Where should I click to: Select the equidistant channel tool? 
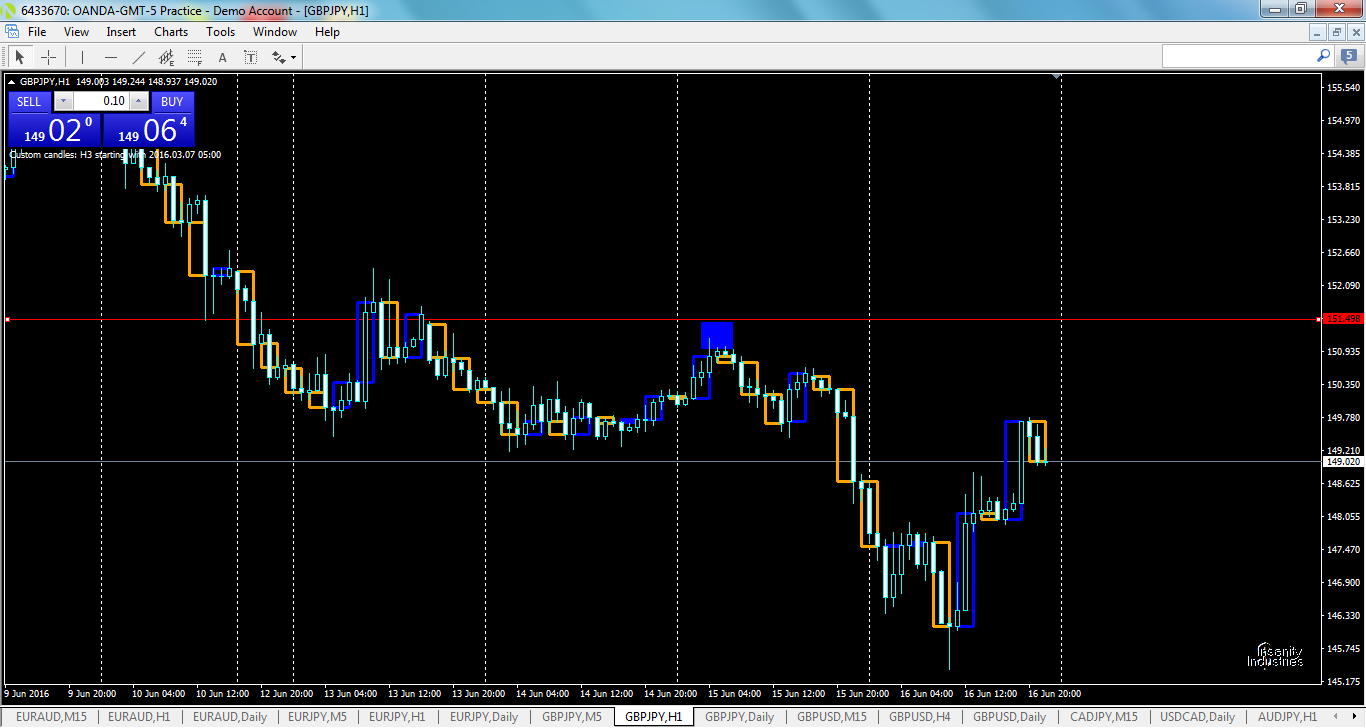pyautogui.click(x=167, y=56)
